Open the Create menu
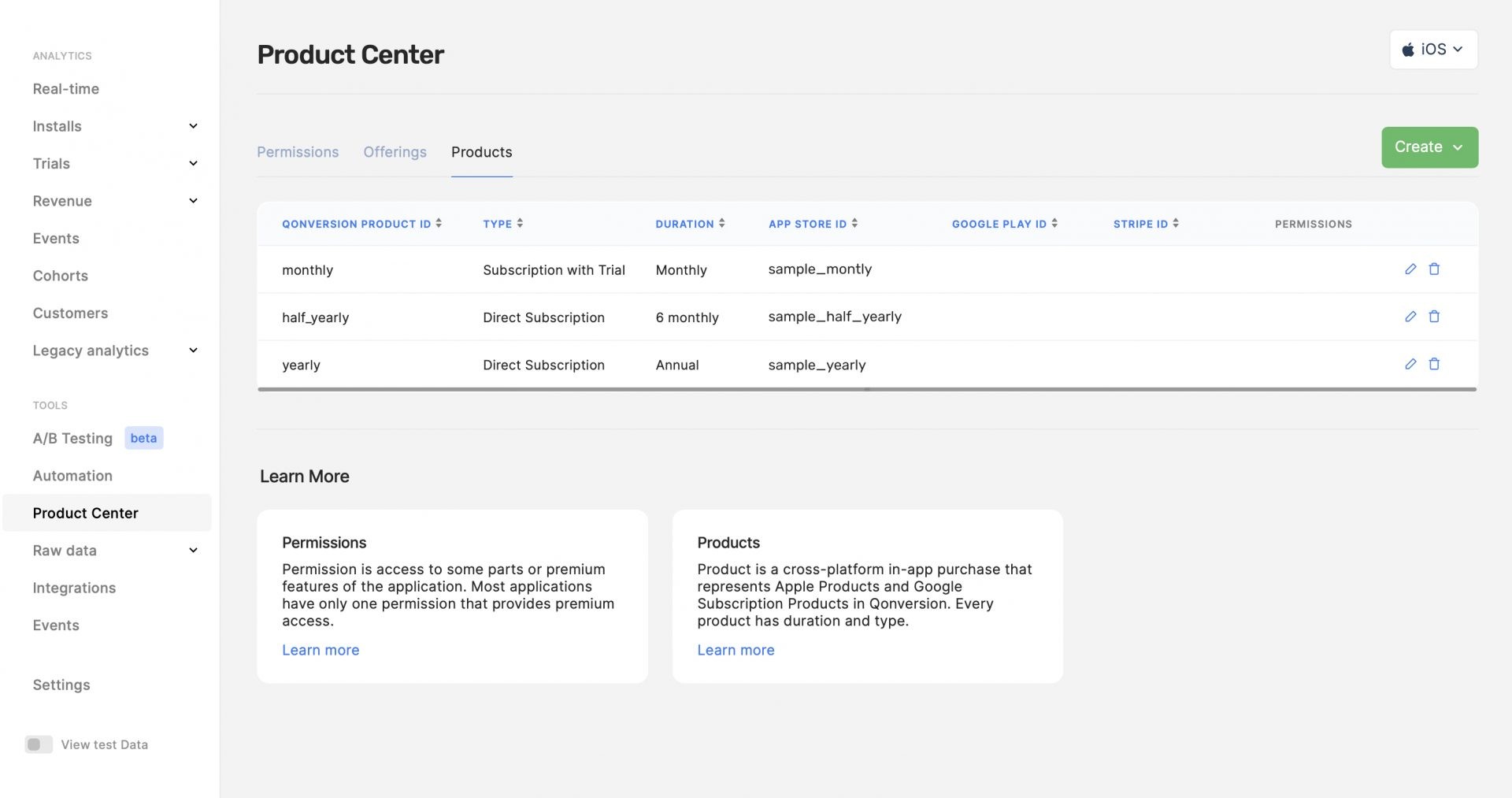The width and height of the screenshot is (1512, 798). coord(1429,147)
